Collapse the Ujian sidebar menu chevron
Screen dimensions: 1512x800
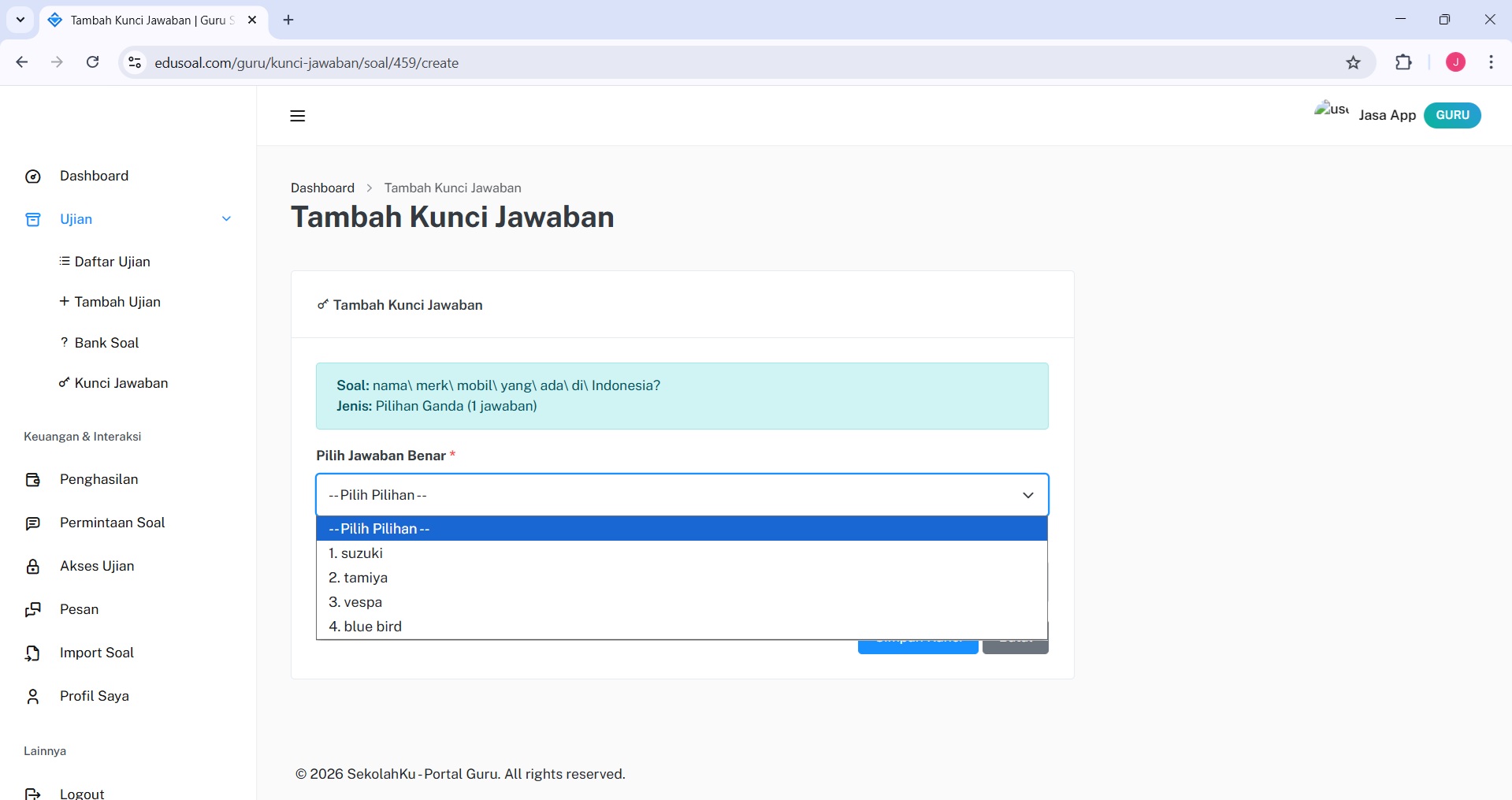pos(226,219)
